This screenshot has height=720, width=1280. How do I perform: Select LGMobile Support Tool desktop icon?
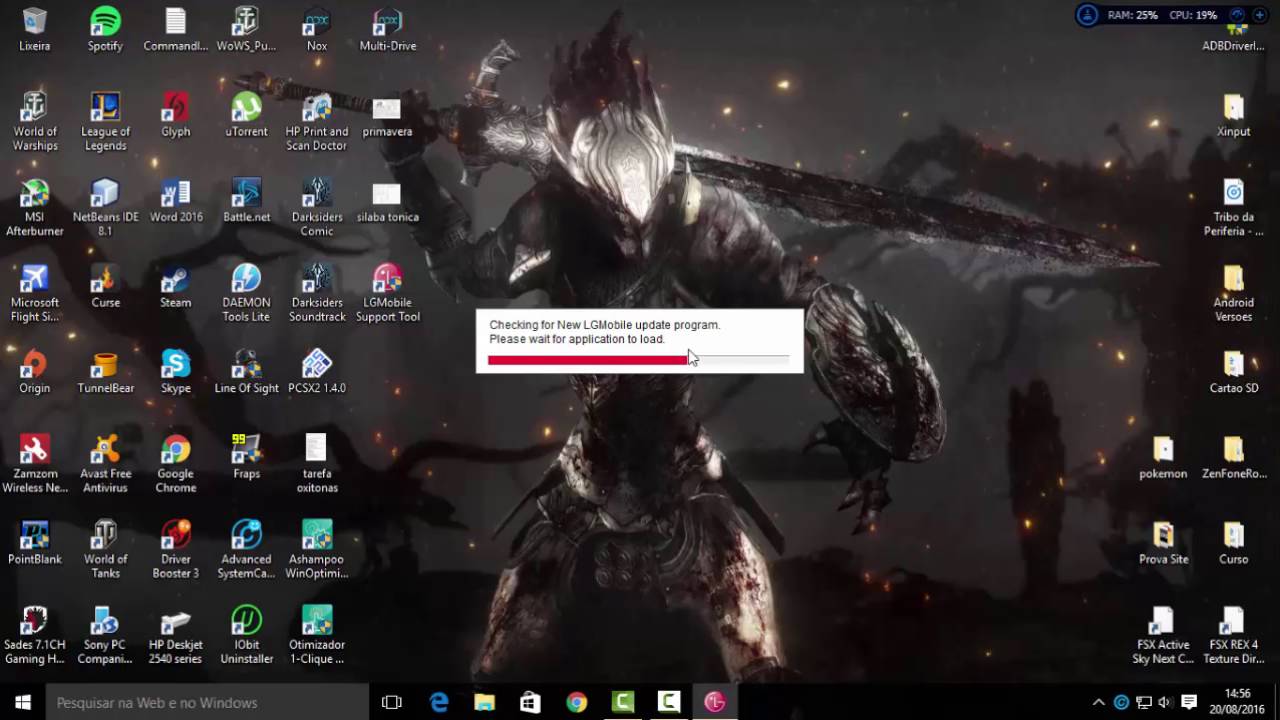tap(388, 293)
